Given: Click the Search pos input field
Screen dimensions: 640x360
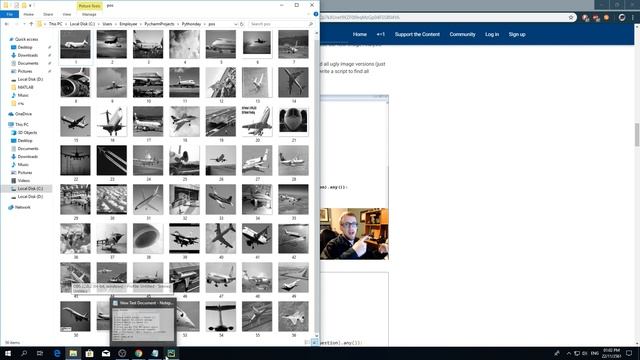Looking at the screenshot, I should 282,24.
